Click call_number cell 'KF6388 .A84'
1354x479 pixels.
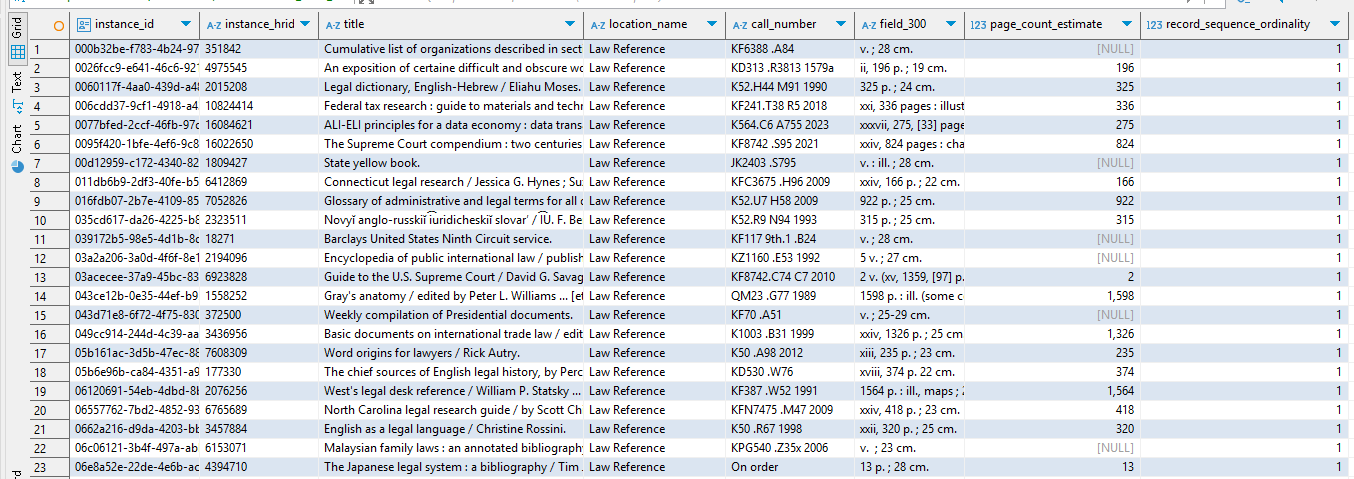click(x=790, y=48)
